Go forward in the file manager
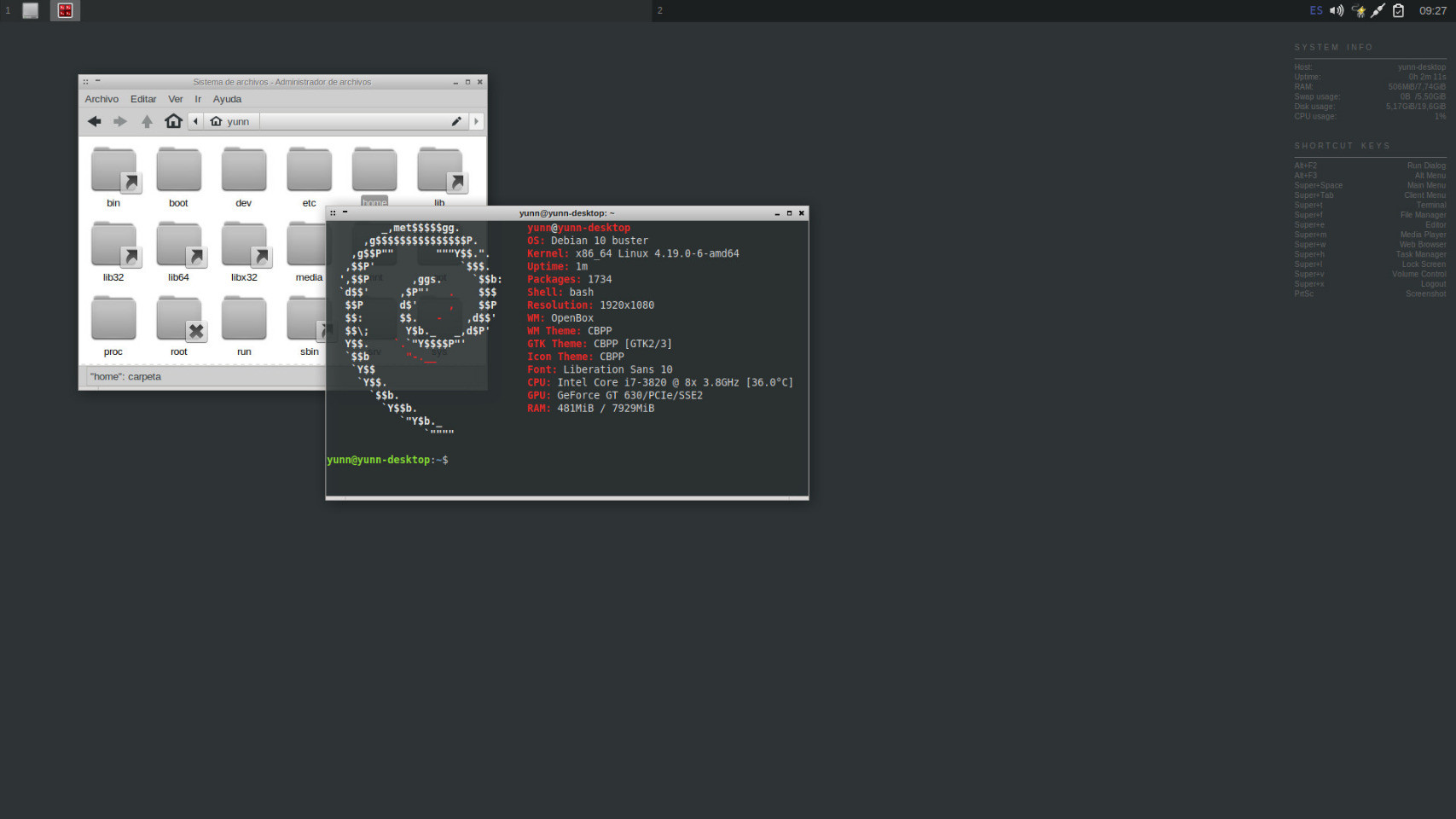This screenshot has width=1456, height=819. pos(120,121)
